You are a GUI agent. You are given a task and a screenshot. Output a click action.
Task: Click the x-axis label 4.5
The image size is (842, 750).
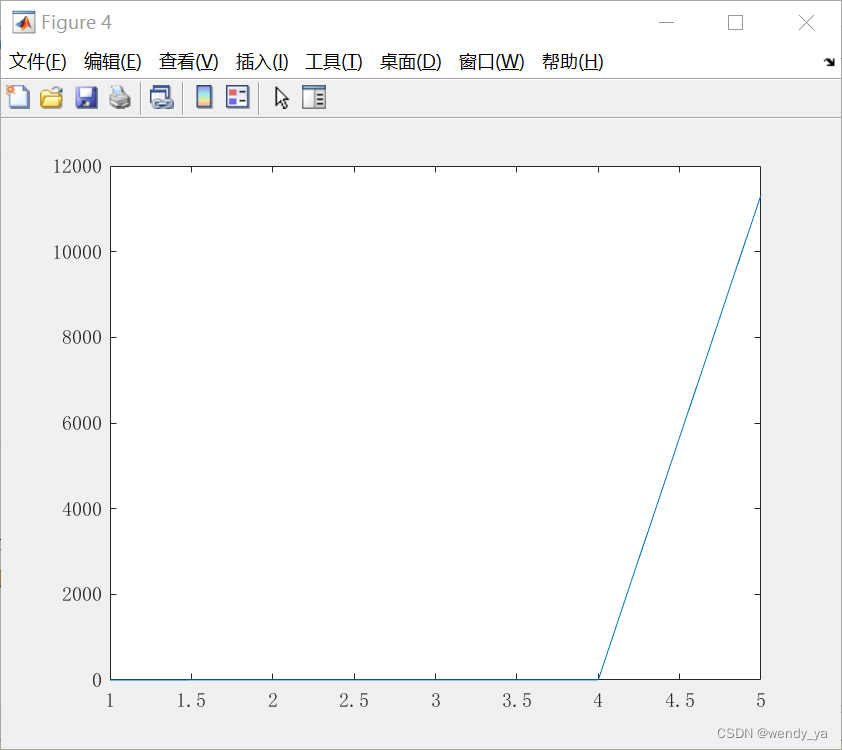click(x=679, y=701)
